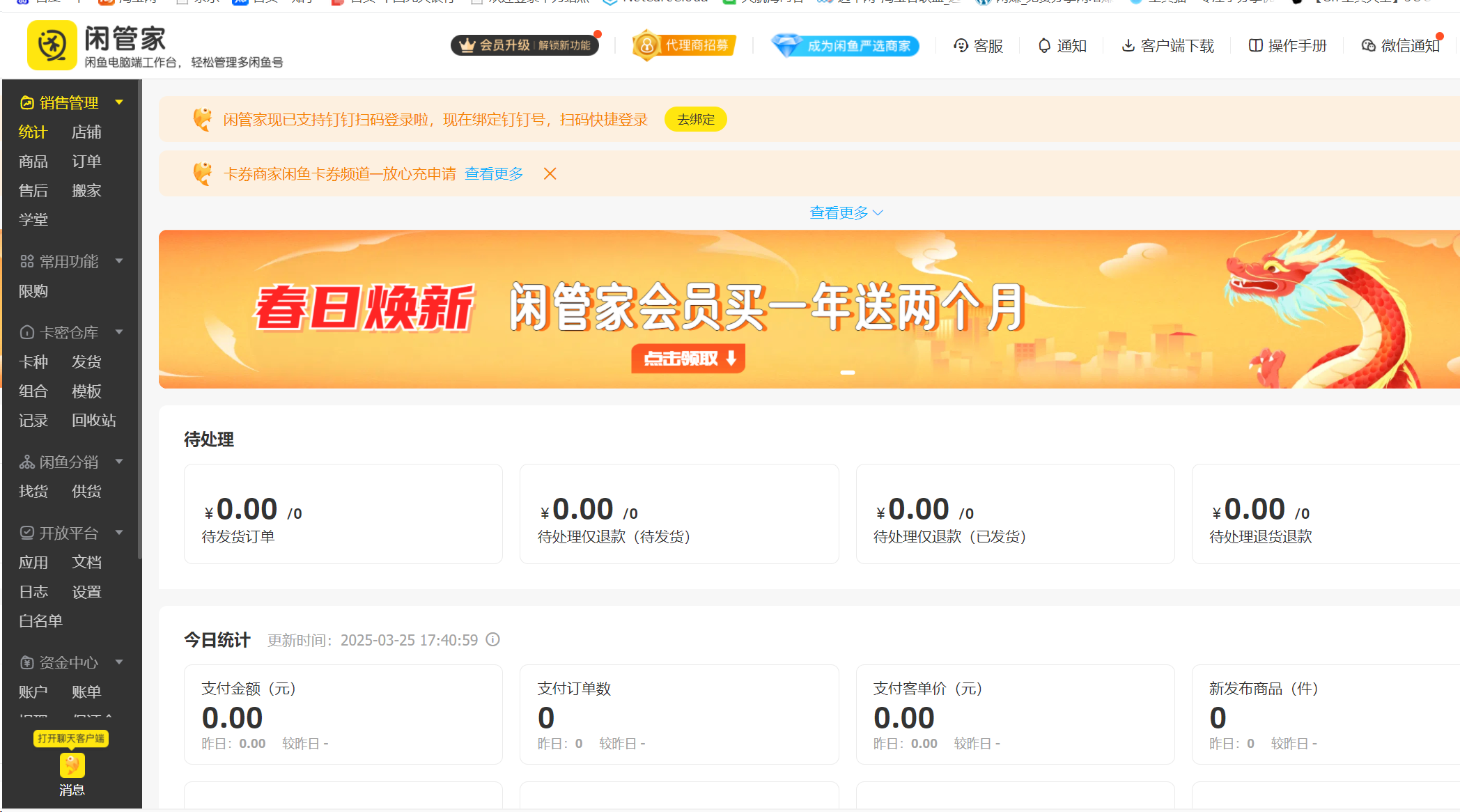The width and height of the screenshot is (1460, 812).
Task: Open 白名单 in the sidebar
Action: [41, 621]
